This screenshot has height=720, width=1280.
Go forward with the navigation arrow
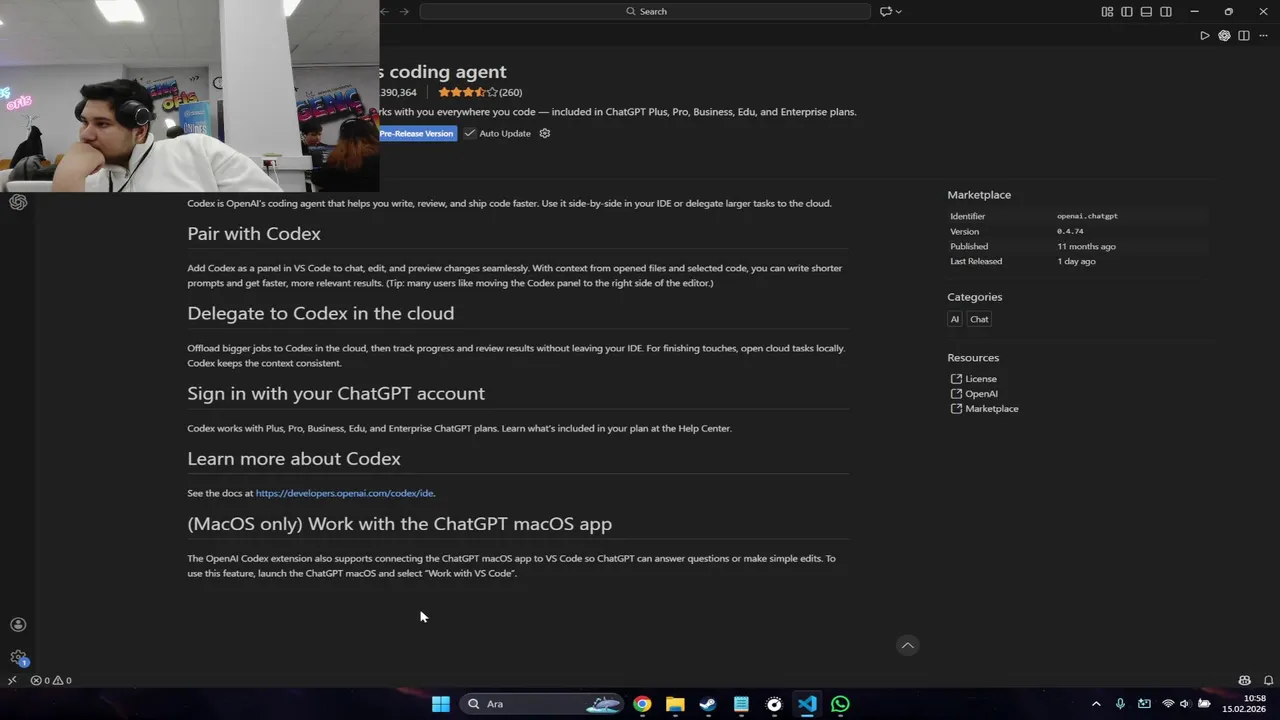pyautogui.click(x=405, y=11)
